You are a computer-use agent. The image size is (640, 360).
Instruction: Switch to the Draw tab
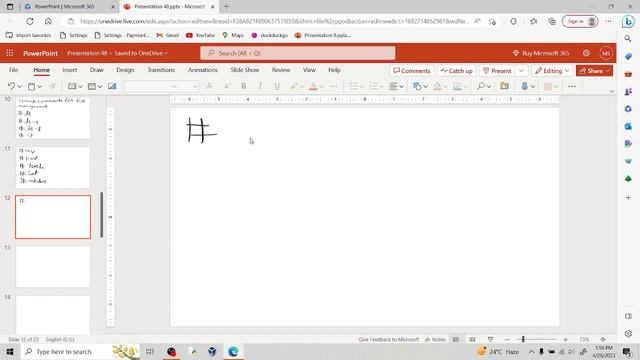[x=97, y=70]
